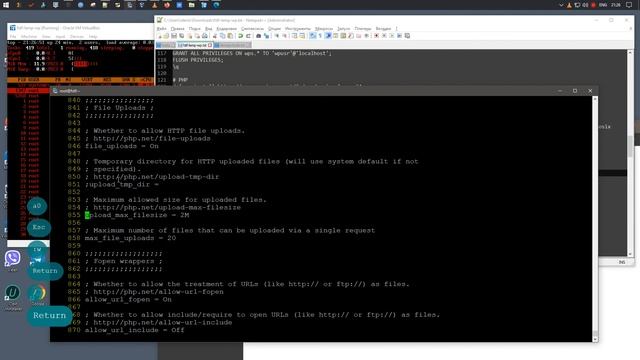Open Кодировки menu in Notepad++
Screen dimensions: 640x360
tap(226, 29)
